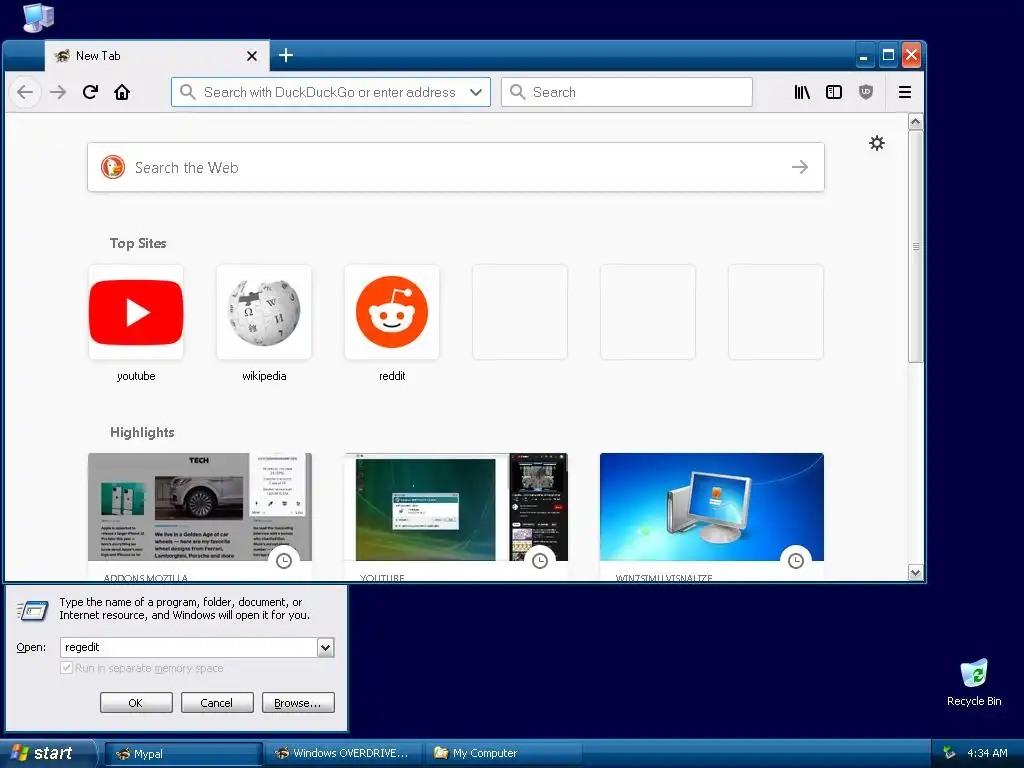1024x768 pixels.
Task: Click the Open field containing regedit
Action: point(189,647)
